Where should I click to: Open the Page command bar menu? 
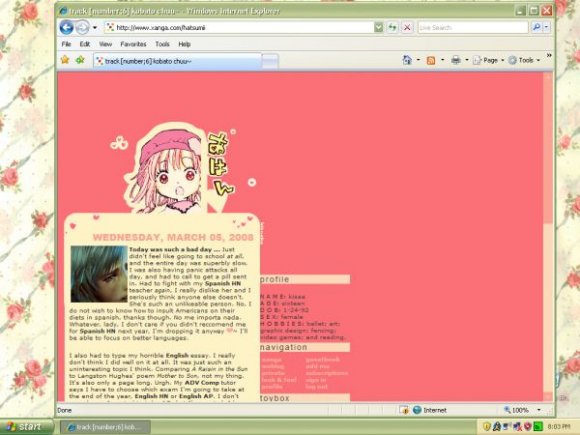(x=488, y=60)
